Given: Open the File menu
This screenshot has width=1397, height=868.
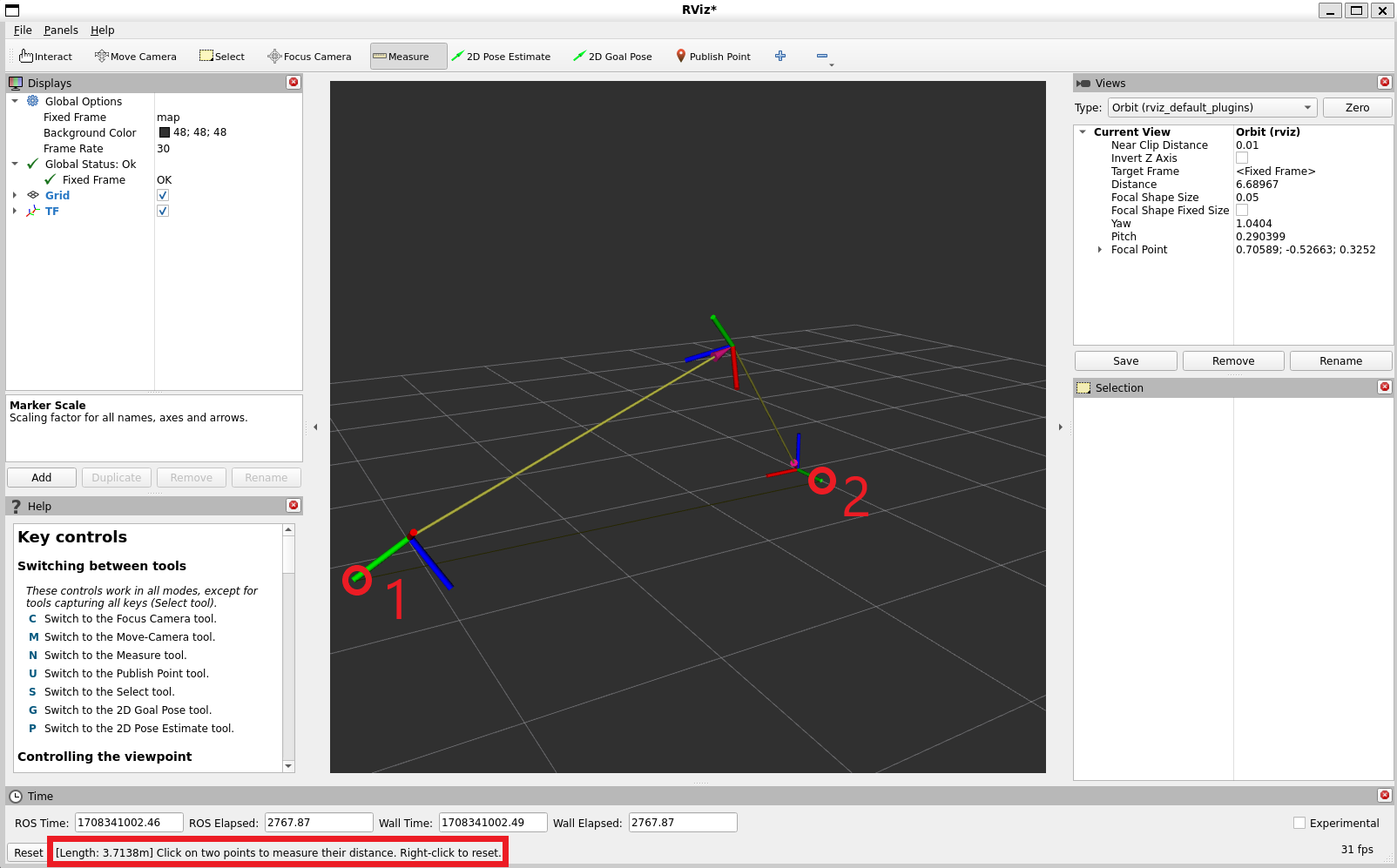Looking at the screenshot, I should coord(23,30).
